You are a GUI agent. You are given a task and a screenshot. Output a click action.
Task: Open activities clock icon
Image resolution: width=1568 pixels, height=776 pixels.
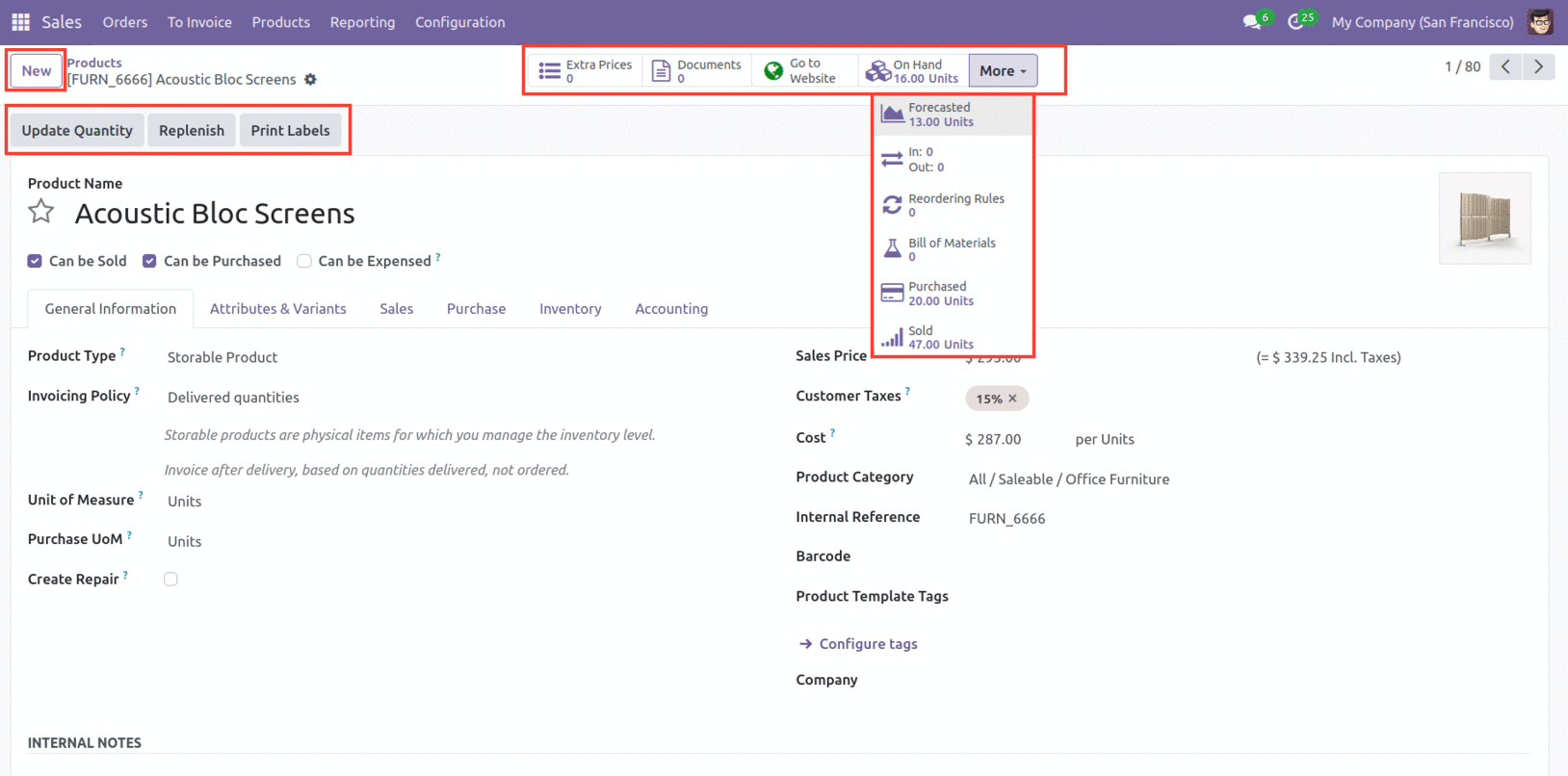coord(1296,21)
